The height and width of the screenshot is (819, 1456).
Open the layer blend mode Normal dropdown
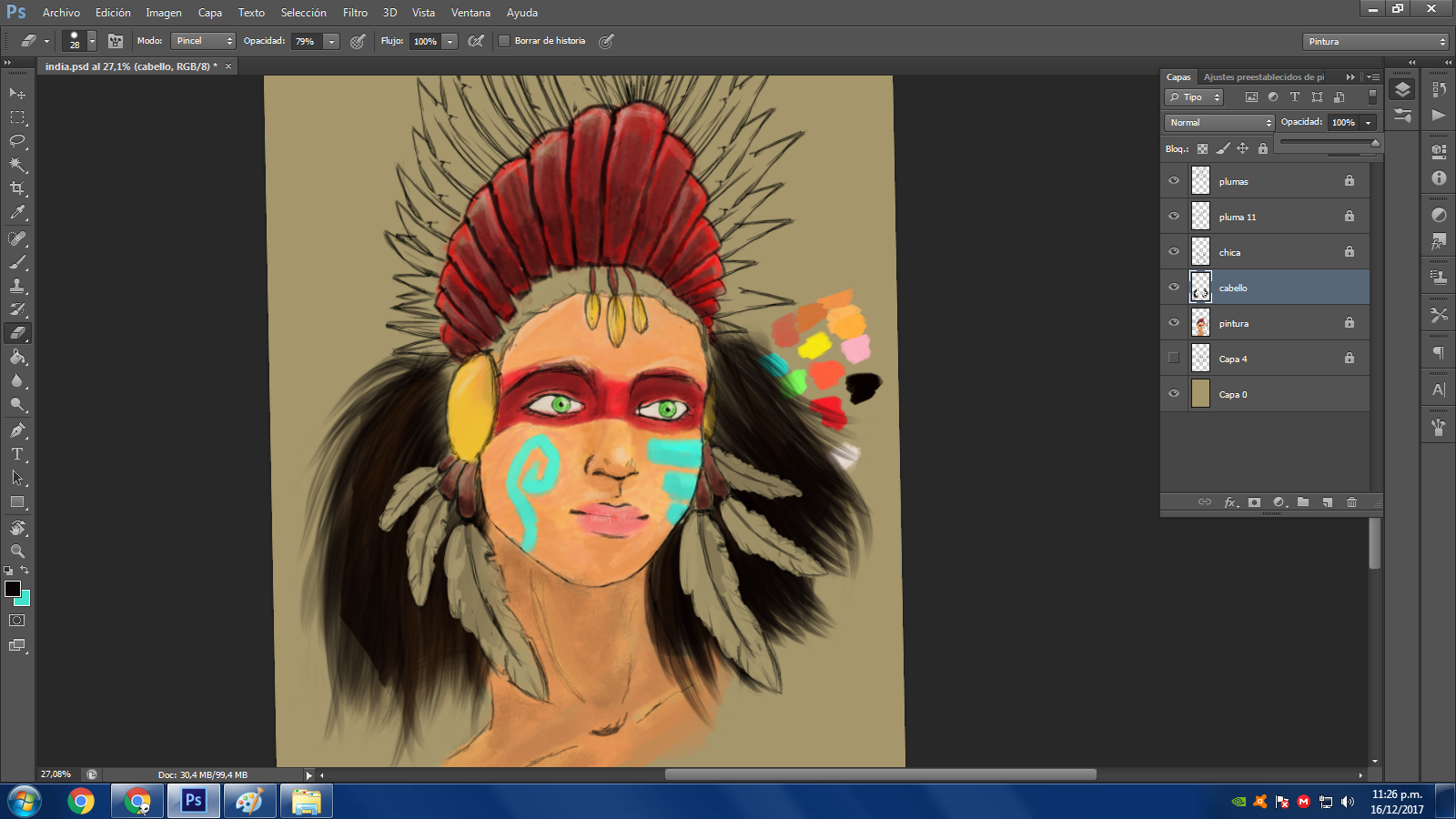pos(1218,122)
